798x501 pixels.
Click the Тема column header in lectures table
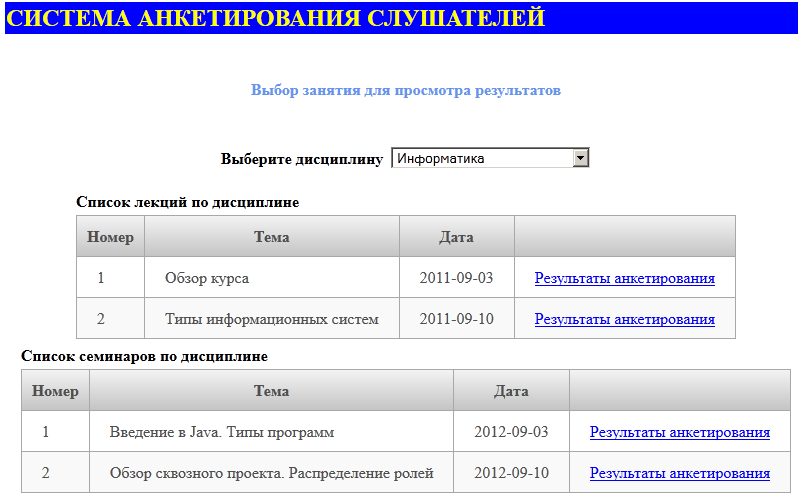(x=272, y=237)
